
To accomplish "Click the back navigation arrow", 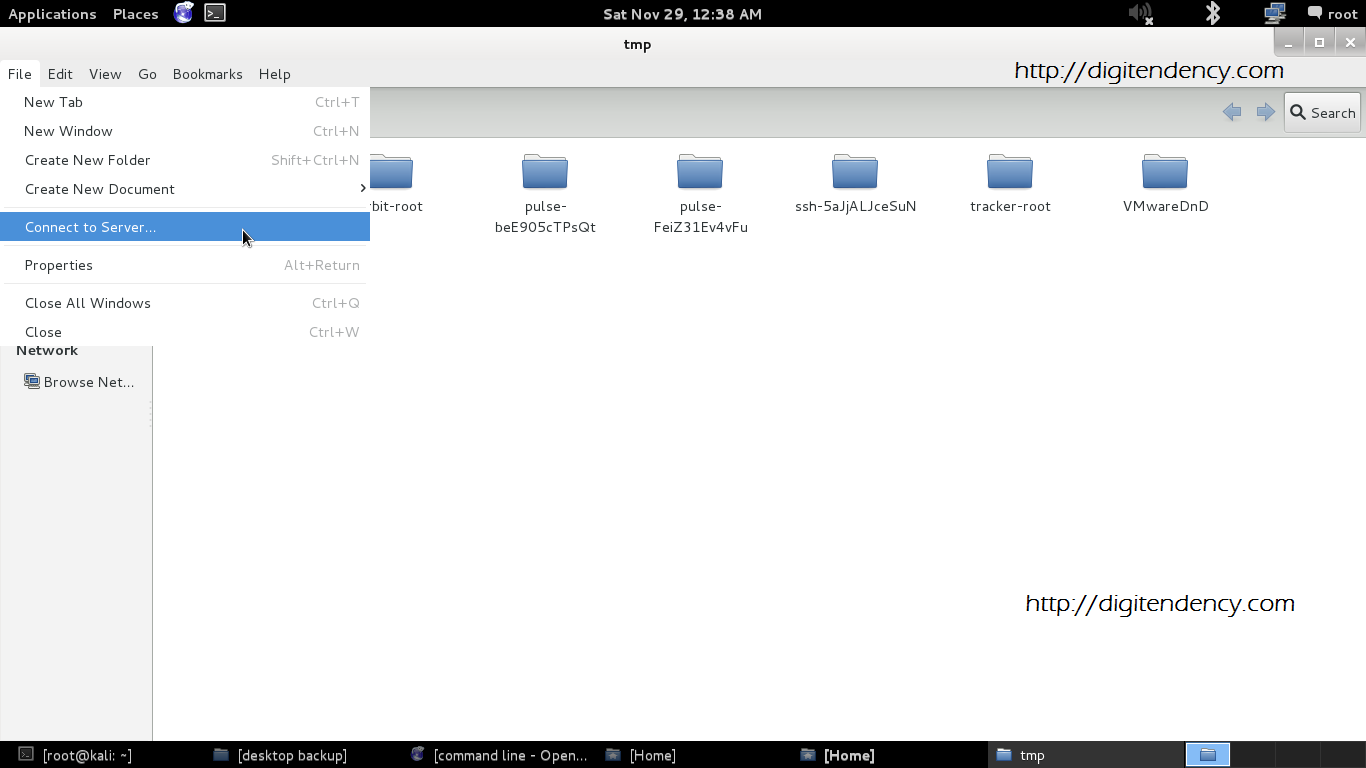I will pyautogui.click(x=1232, y=112).
